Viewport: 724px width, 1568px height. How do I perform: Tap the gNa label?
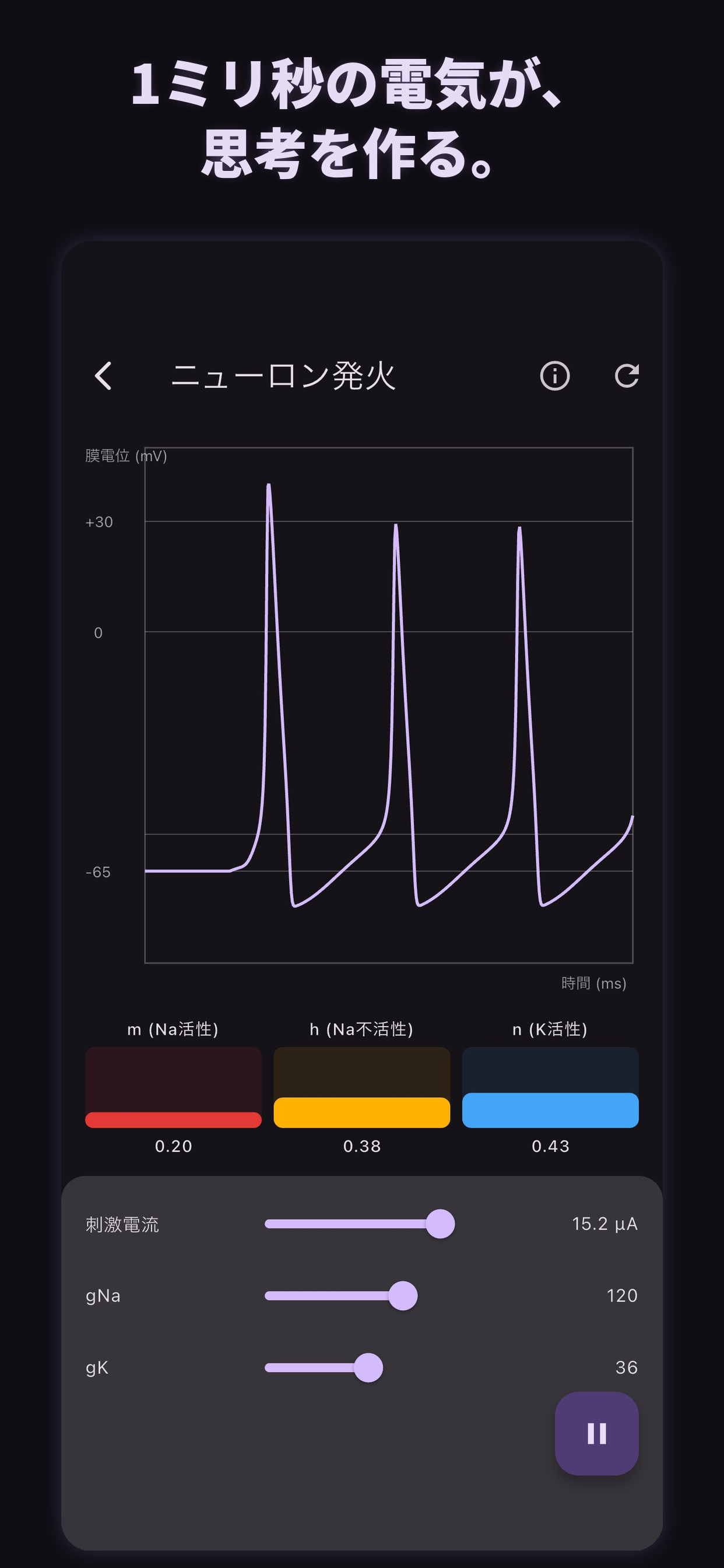pos(103,1296)
